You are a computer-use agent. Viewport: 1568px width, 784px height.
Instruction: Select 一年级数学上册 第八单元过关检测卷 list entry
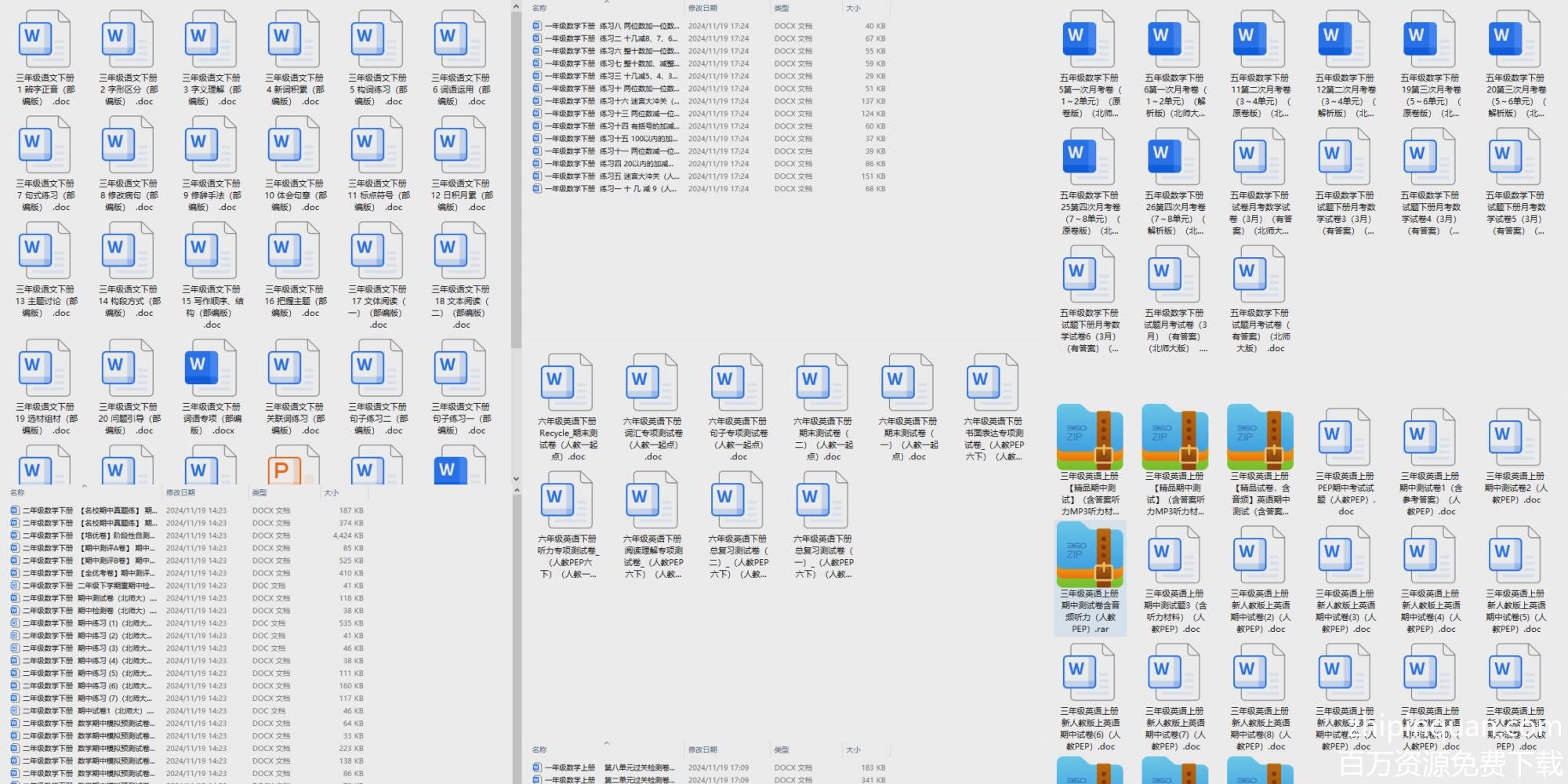[x=604, y=768]
